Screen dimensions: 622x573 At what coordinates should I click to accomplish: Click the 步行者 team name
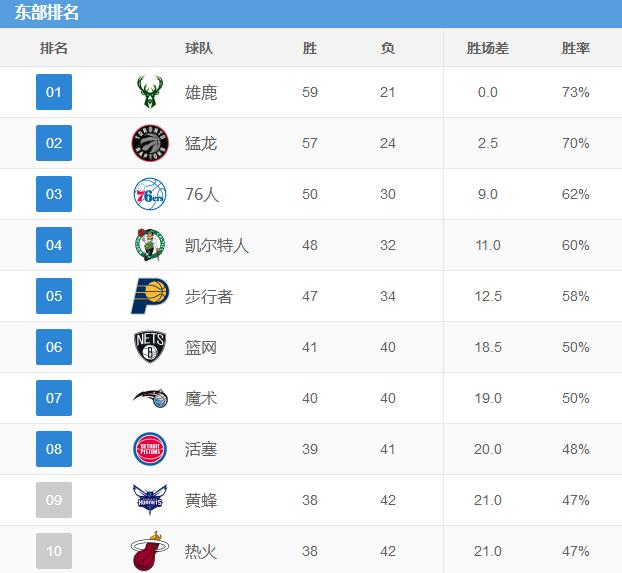[x=209, y=296]
